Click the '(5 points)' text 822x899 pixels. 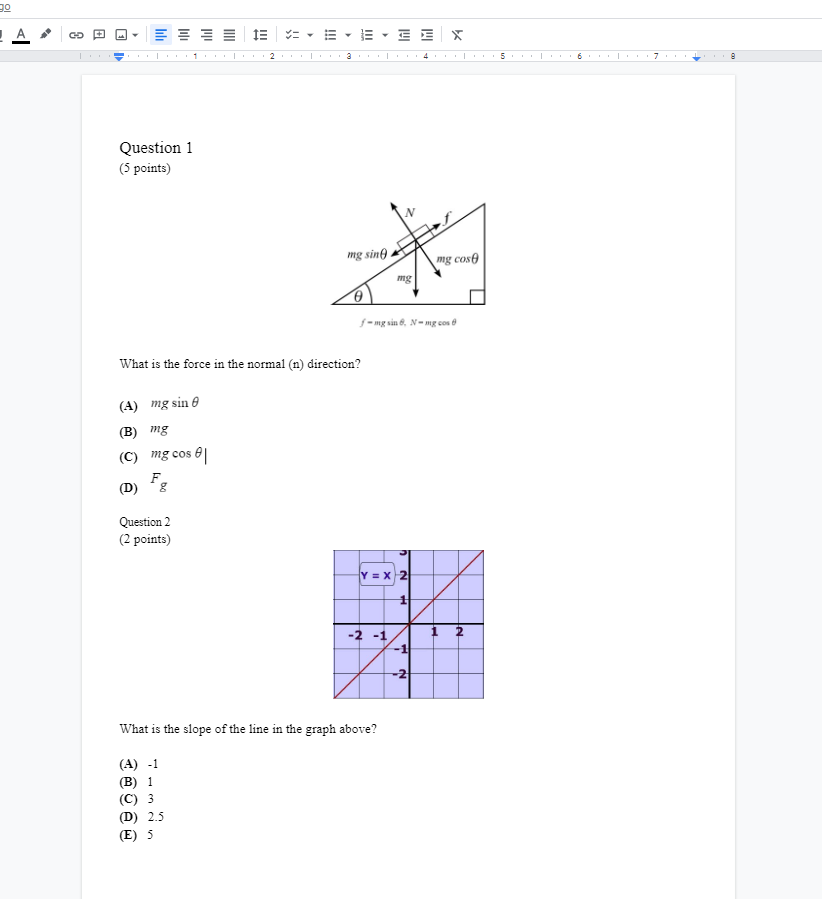pos(145,168)
